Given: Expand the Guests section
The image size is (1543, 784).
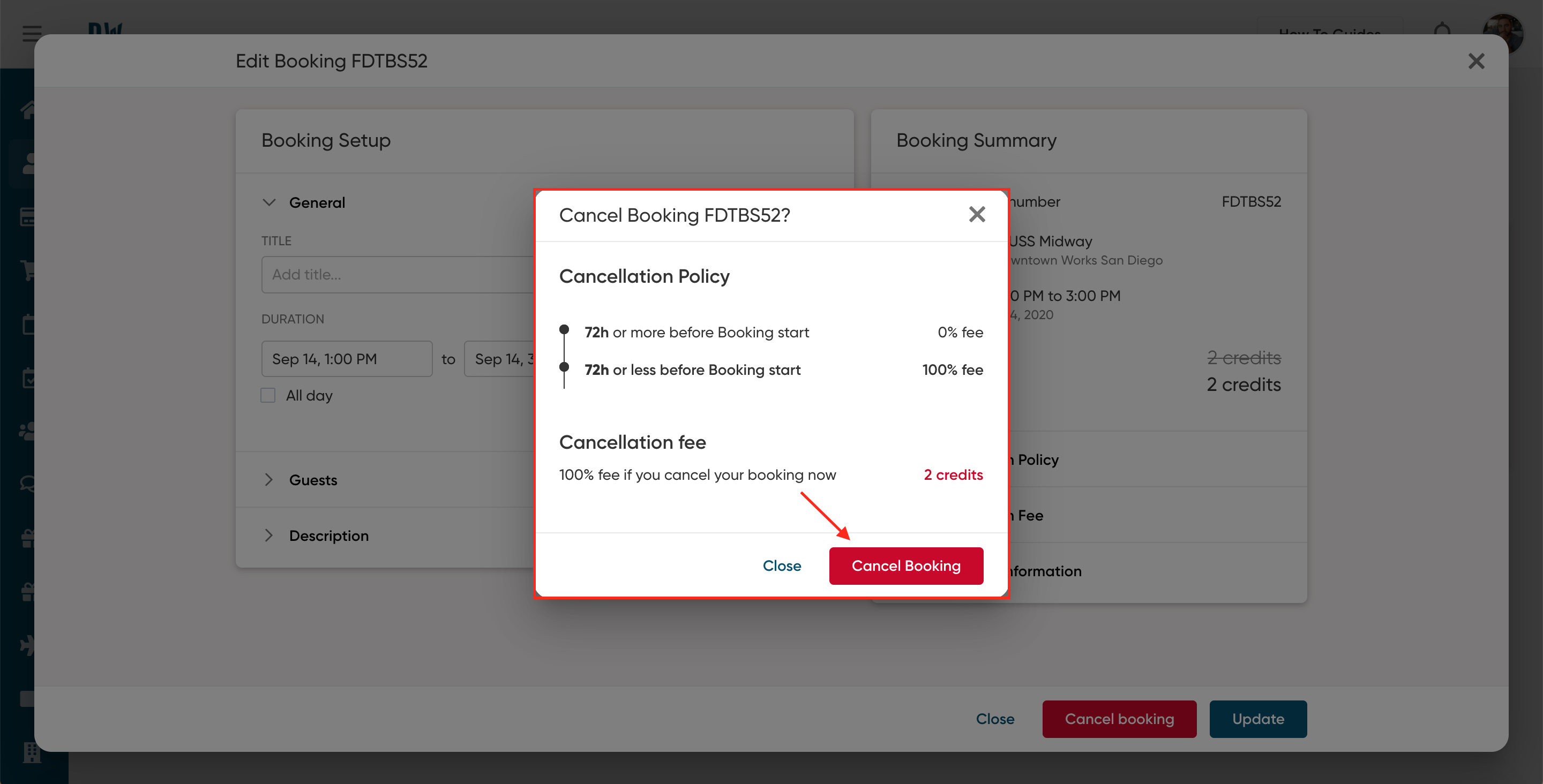Looking at the screenshot, I should pos(269,480).
